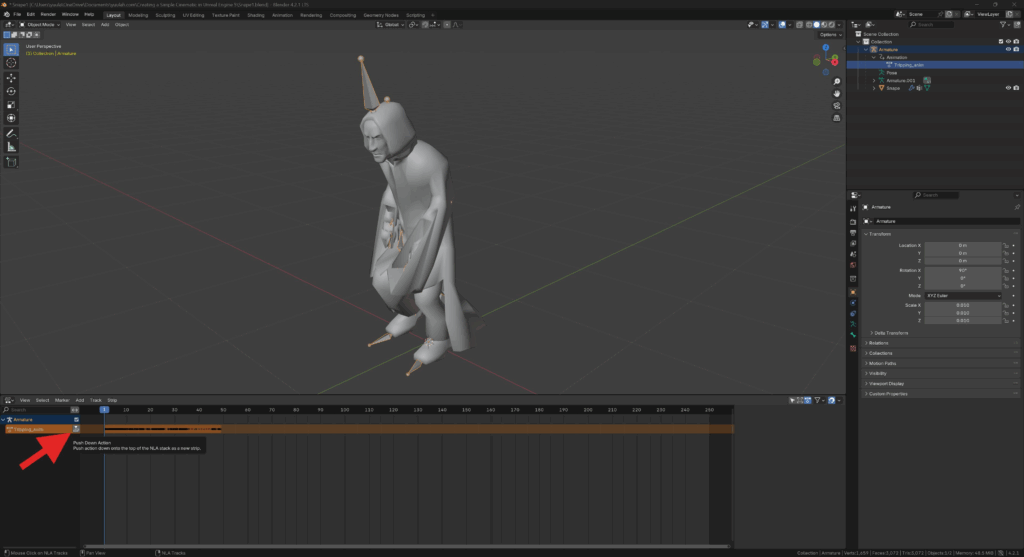
Task: Select the Rotate tool in the viewport toolbar
Action: point(12,91)
